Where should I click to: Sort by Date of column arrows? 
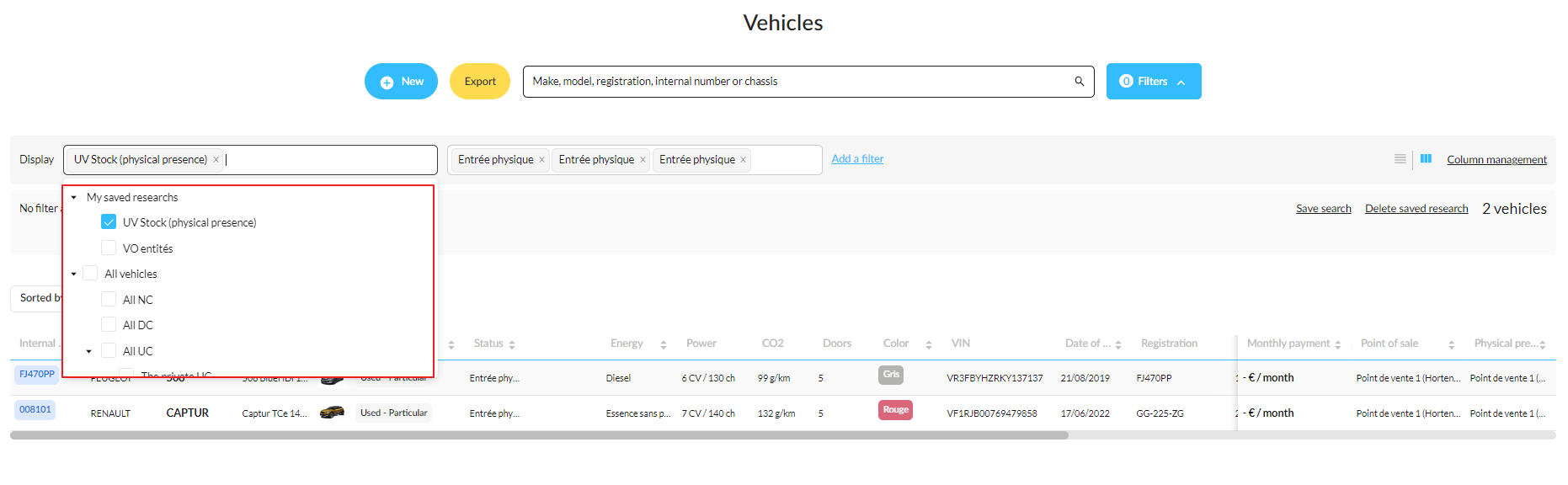point(1118,344)
